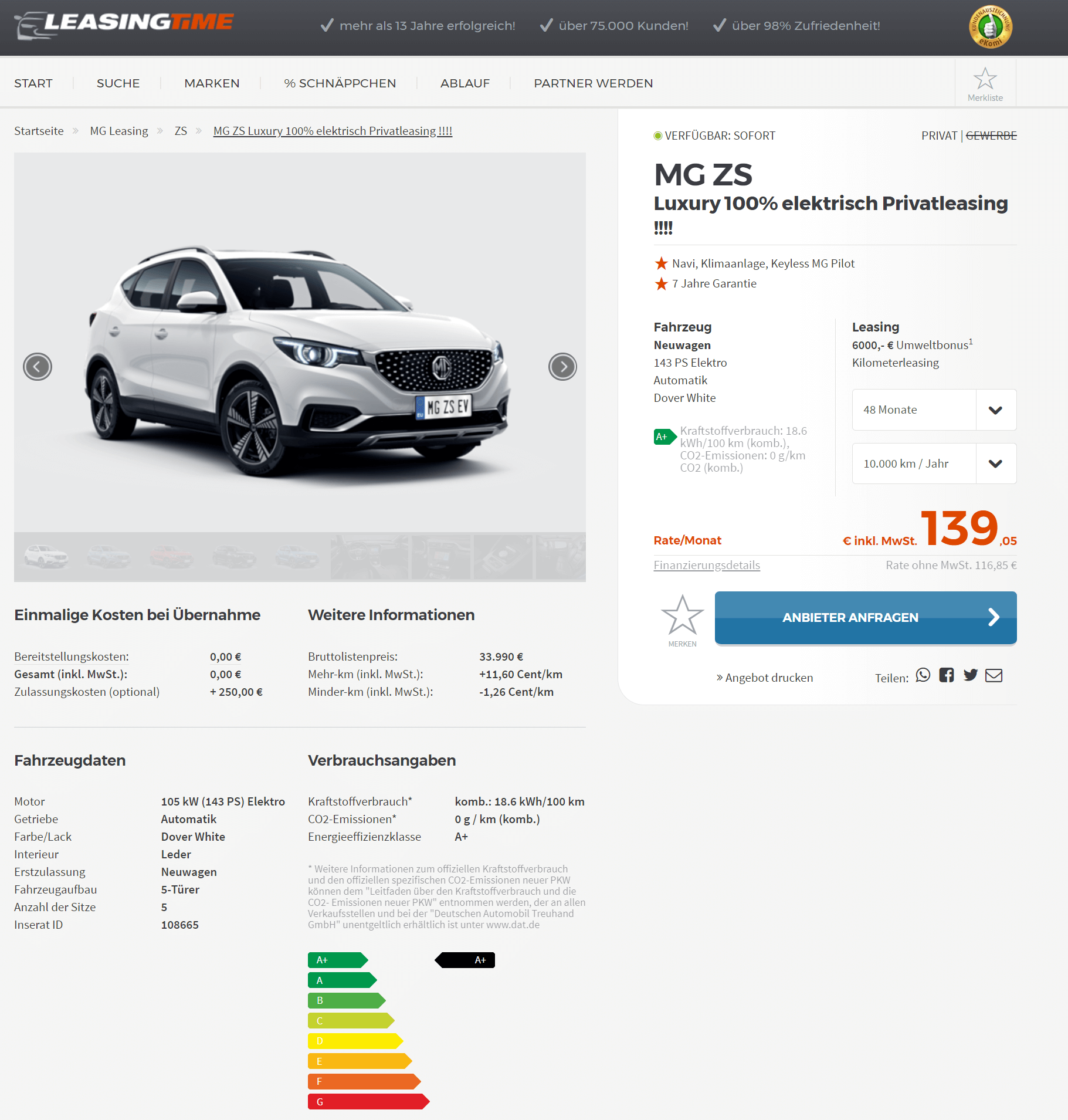The width and height of the screenshot is (1068, 1120).
Task: Show the previous car image
Action: click(x=38, y=367)
